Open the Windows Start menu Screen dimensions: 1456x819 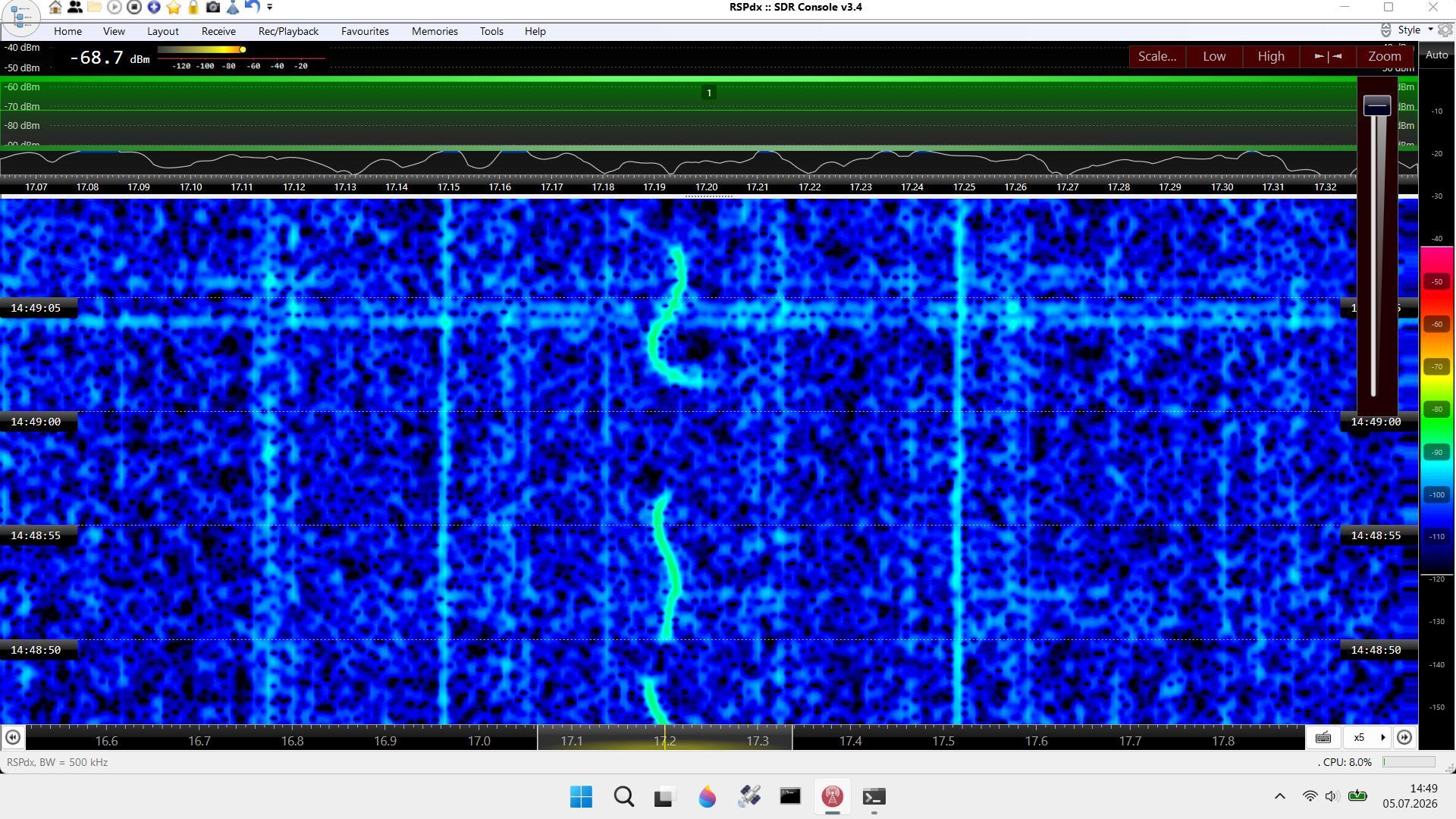(x=581, y=797)
